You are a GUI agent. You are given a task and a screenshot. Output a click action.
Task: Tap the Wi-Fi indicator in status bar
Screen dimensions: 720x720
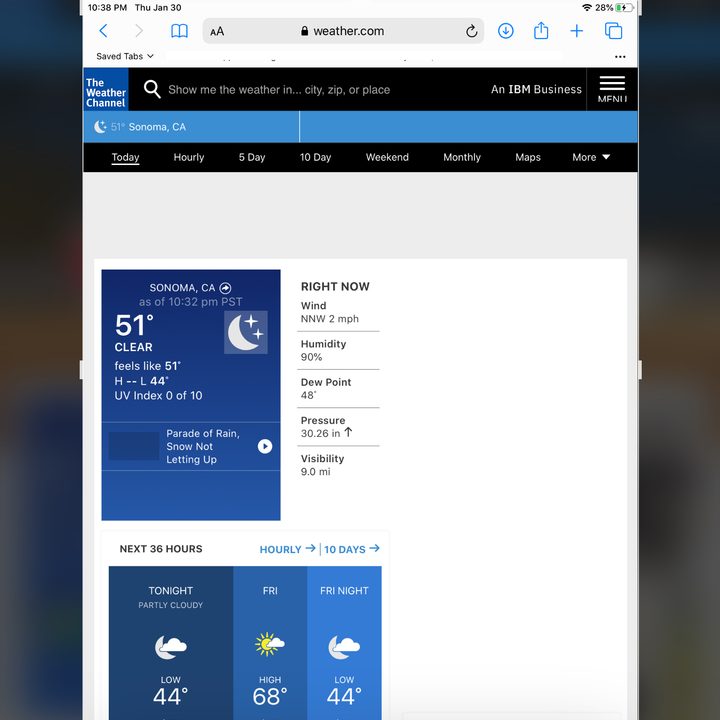click(587, 7)
